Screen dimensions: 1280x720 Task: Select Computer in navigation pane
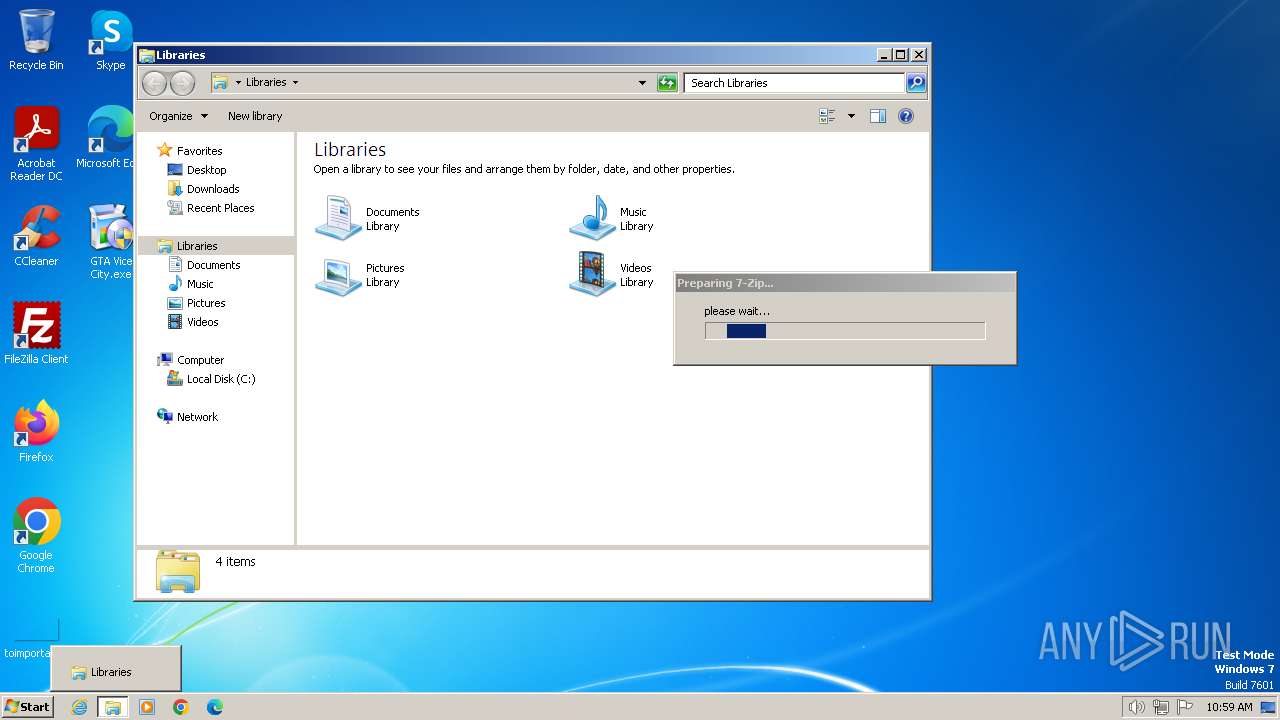point(200,360)
